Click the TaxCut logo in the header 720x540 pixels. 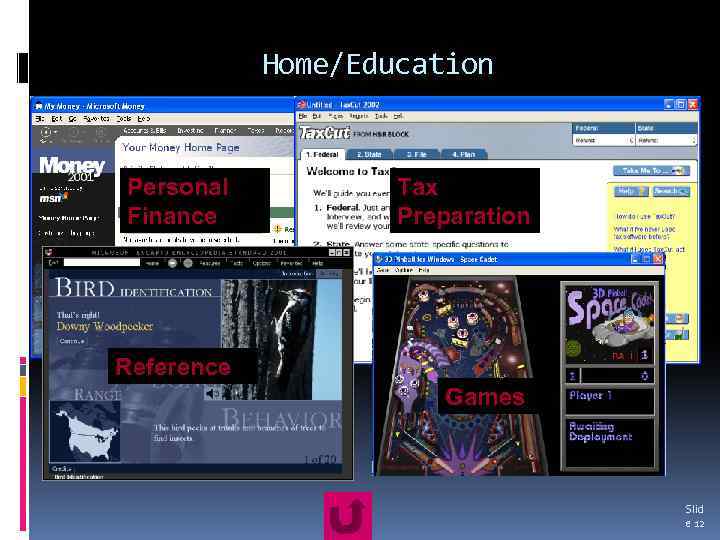coord(325,134)
